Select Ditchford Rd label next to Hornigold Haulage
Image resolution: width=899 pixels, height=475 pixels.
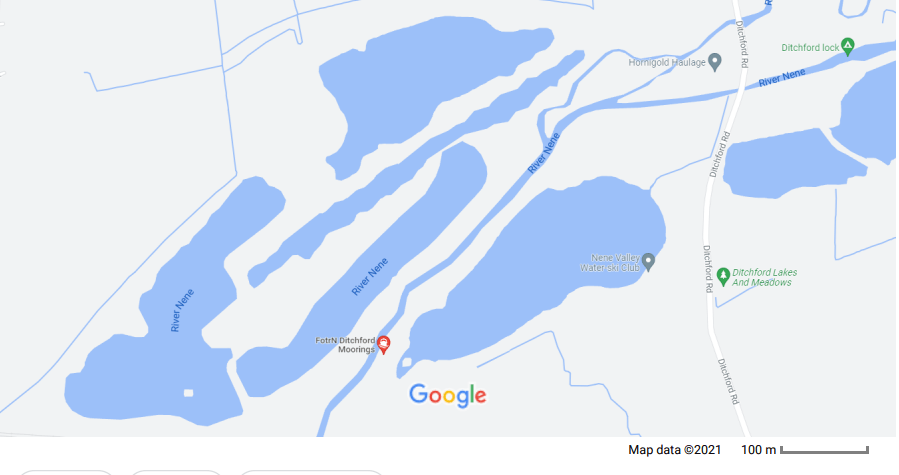tap(742, 44)
